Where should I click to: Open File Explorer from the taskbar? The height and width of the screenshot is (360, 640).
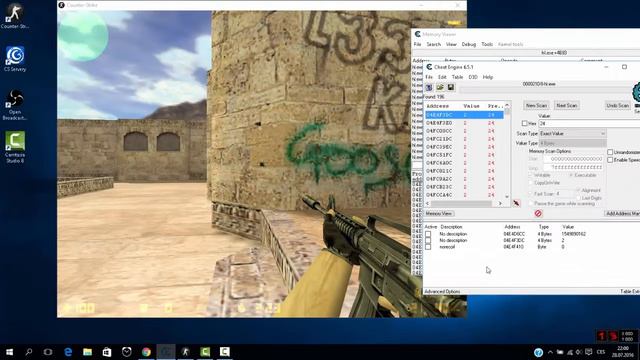[87, 352]
